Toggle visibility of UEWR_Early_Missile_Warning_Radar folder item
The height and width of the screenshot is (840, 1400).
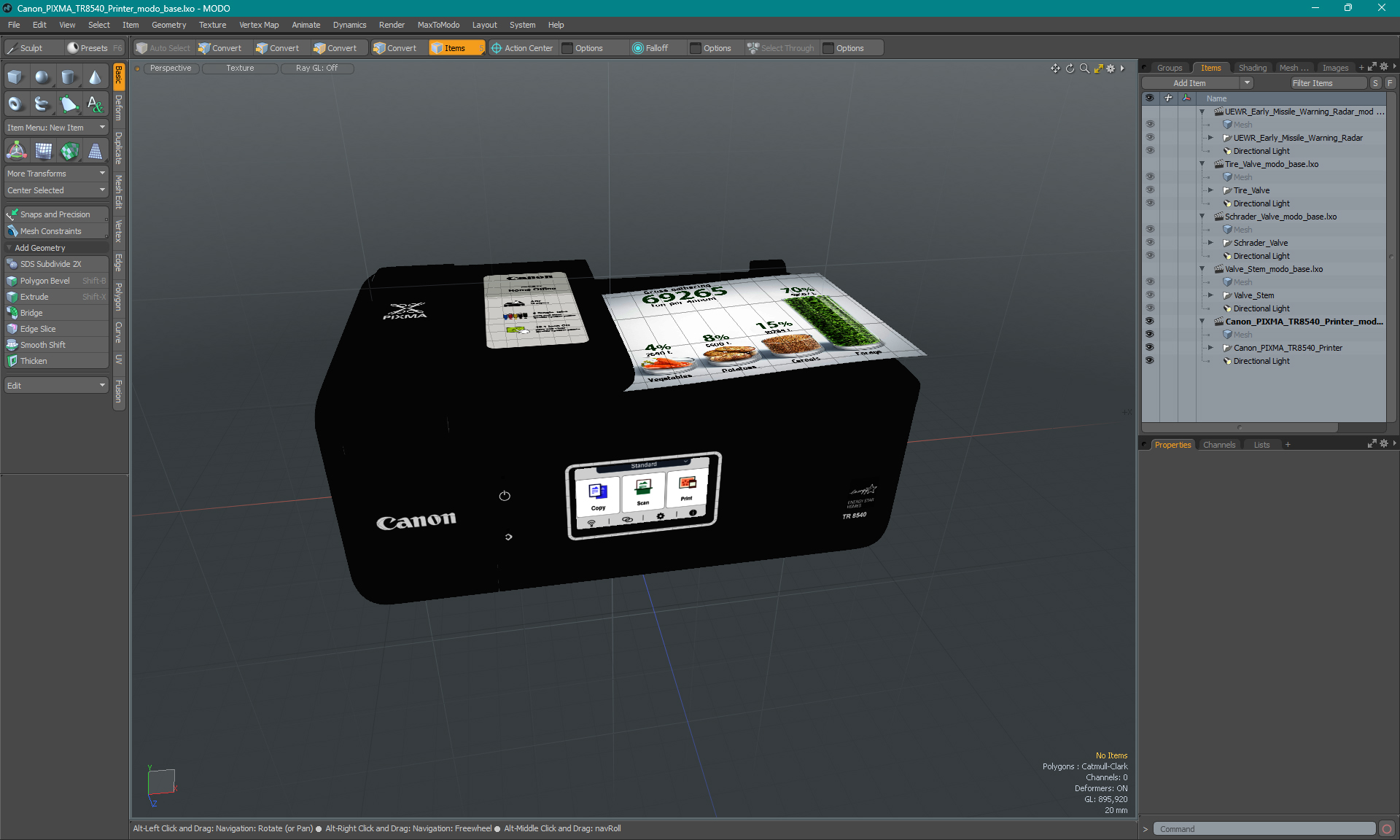[x=1150, y=138]
